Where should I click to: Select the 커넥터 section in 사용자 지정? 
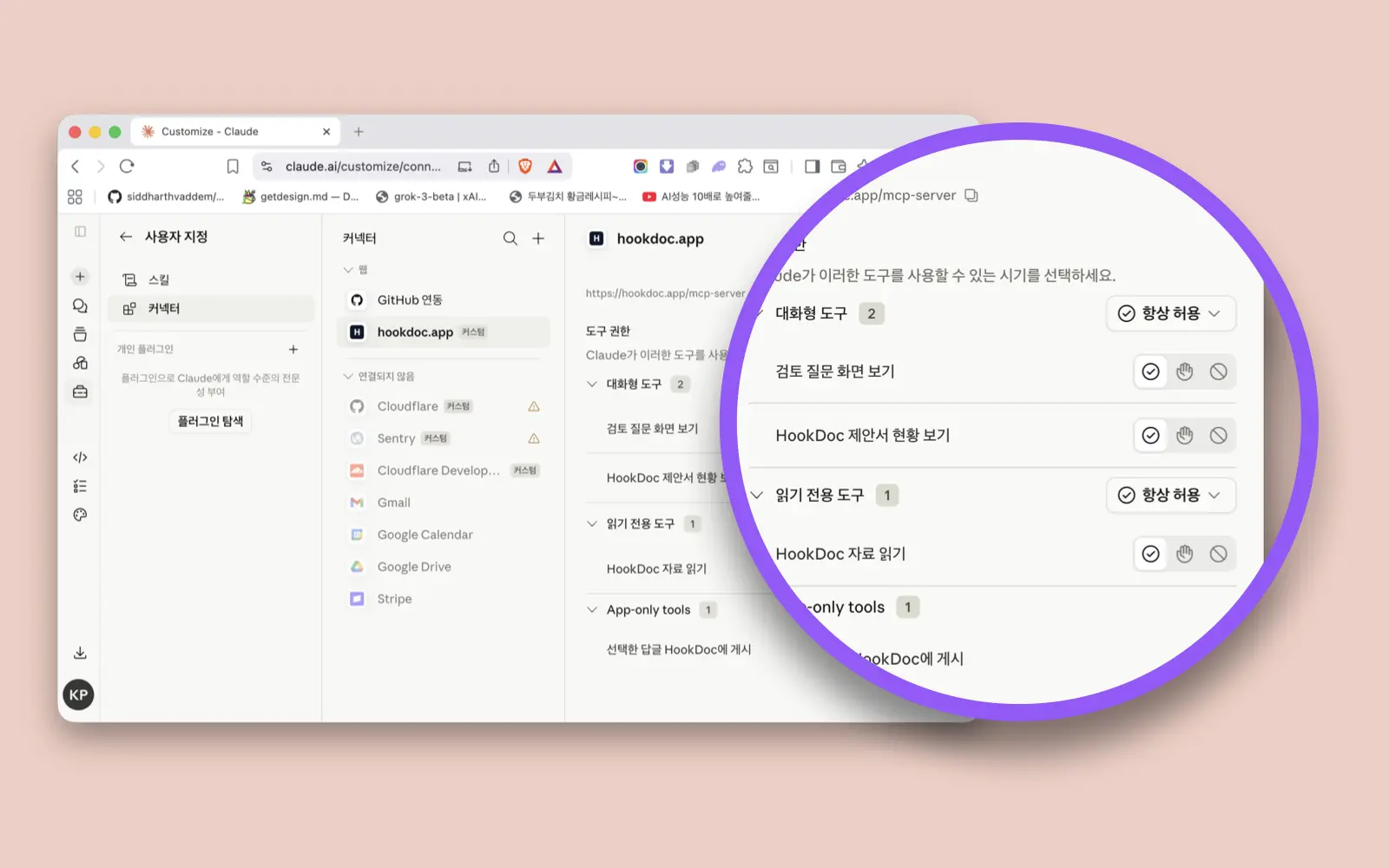point(211,308)
